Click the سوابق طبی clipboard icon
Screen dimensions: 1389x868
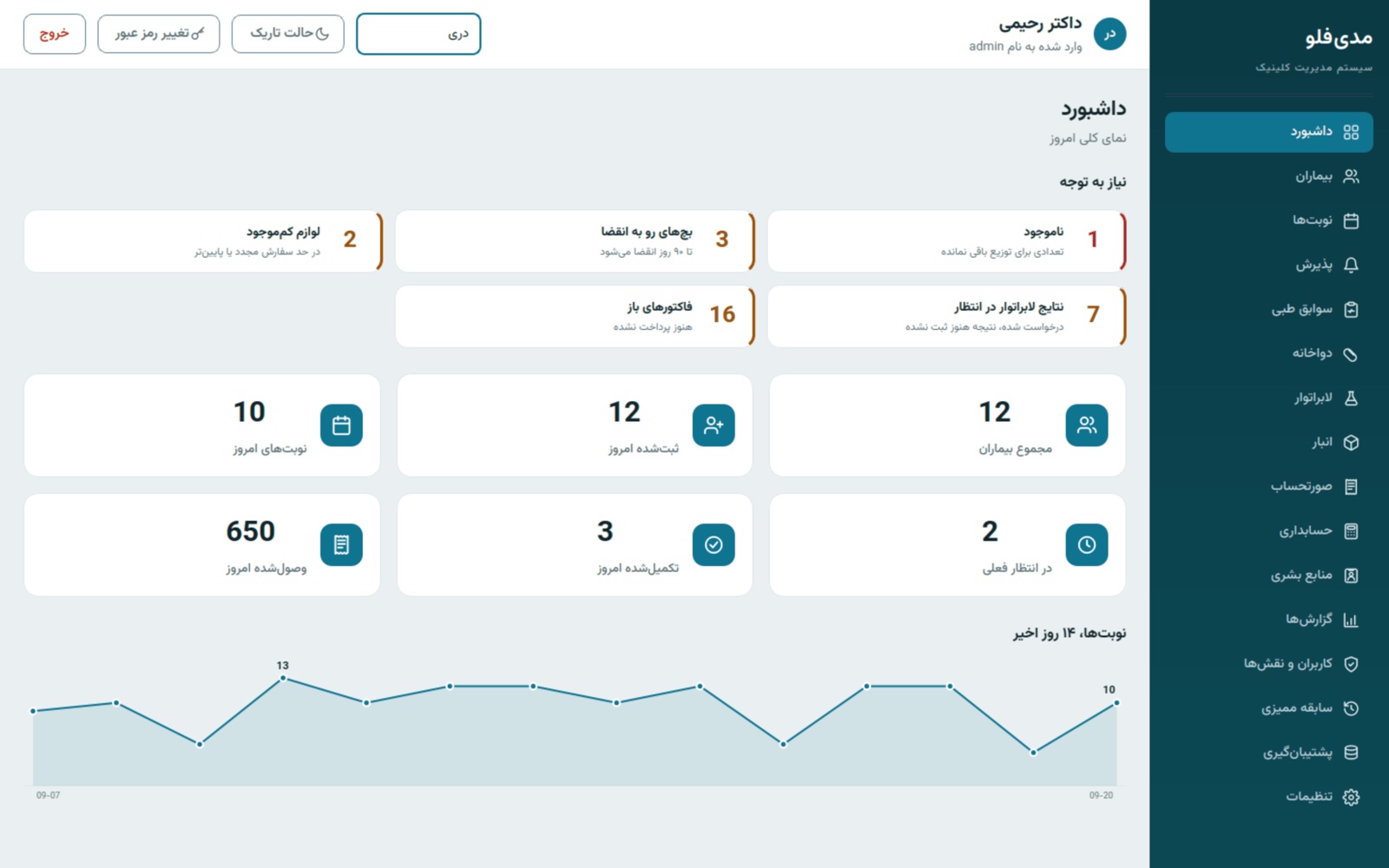(1351, 309)
